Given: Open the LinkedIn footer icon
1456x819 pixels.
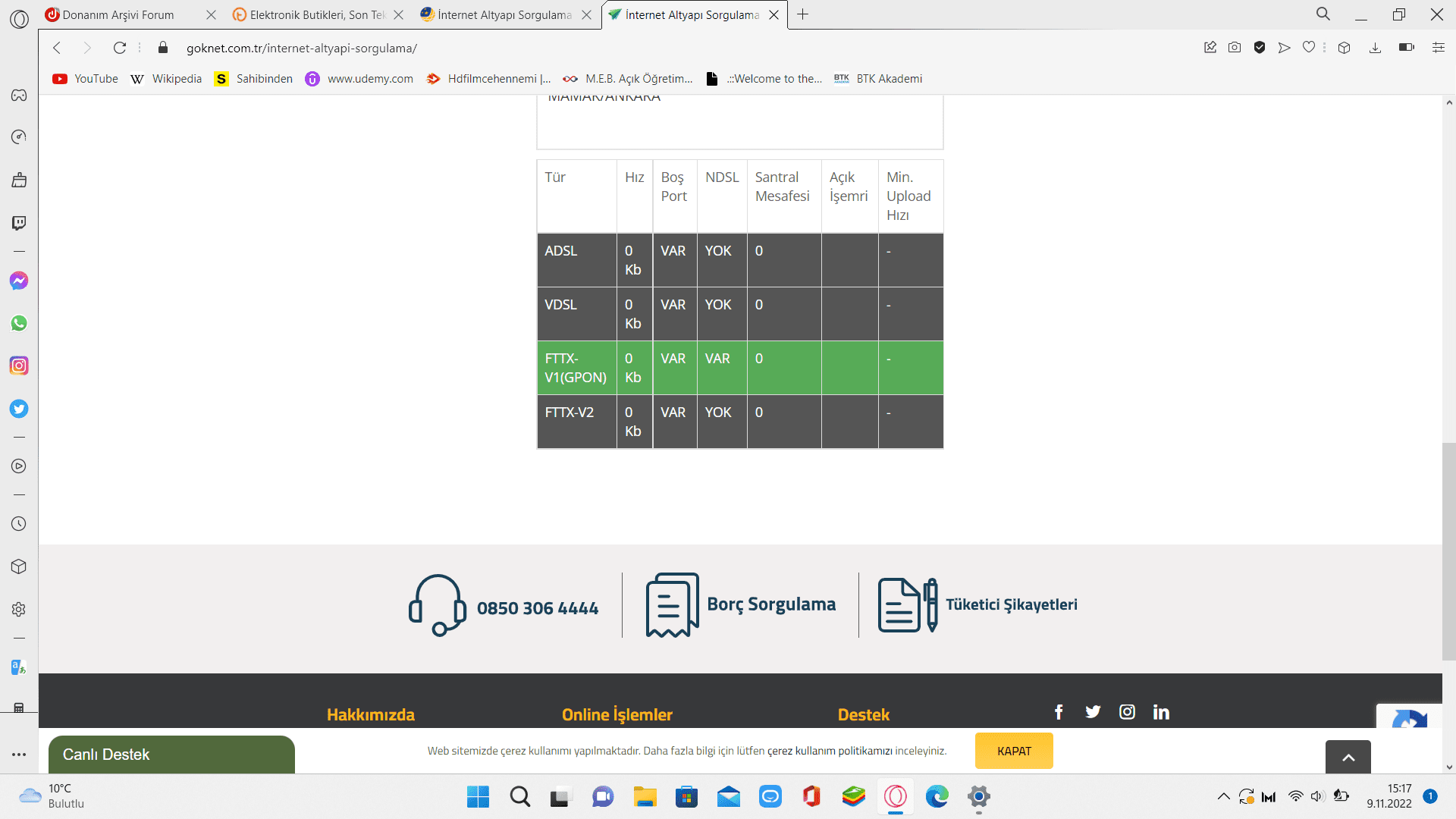Looking at the screenshot, I should click(x=1161, y=712).
